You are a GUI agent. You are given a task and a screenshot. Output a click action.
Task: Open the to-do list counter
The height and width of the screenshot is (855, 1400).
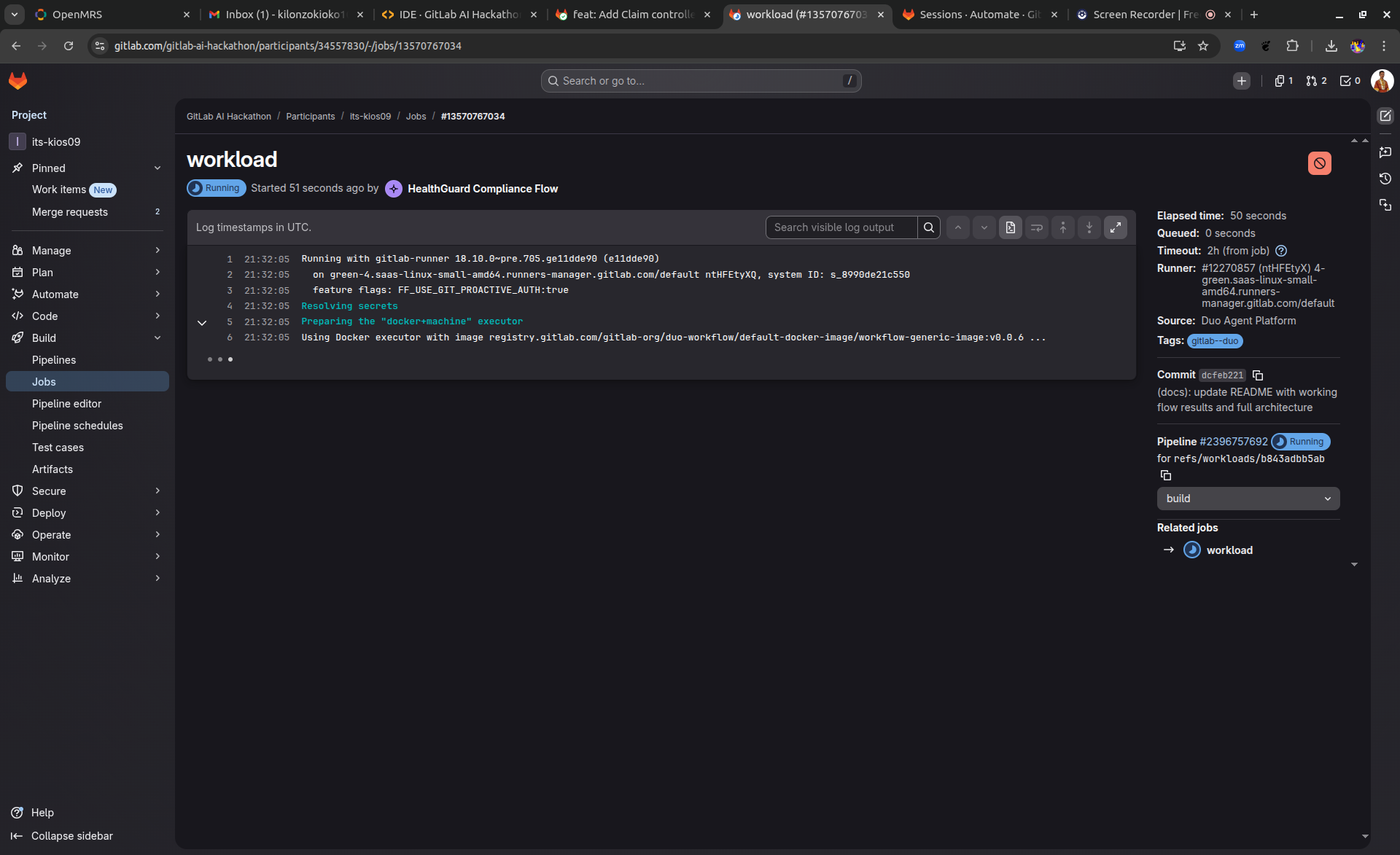(x=1350, y=81)
